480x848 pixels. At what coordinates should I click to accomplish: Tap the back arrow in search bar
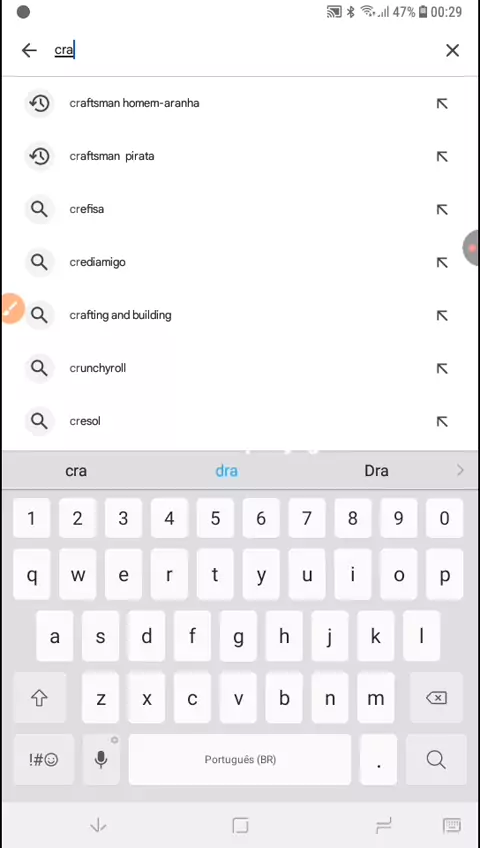tap(29, 50)
